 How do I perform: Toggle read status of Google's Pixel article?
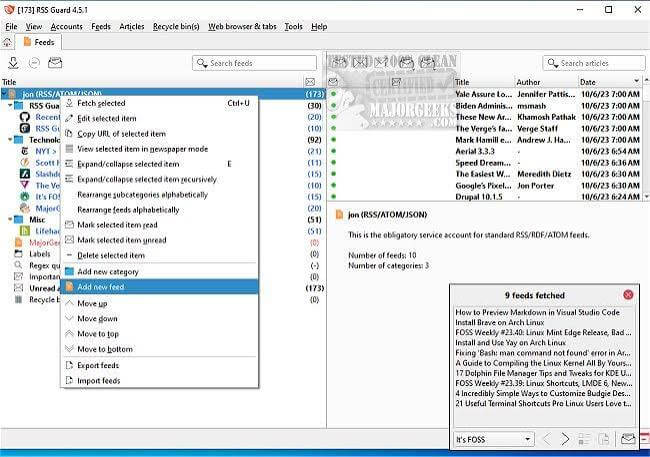(x=333, y=185)
